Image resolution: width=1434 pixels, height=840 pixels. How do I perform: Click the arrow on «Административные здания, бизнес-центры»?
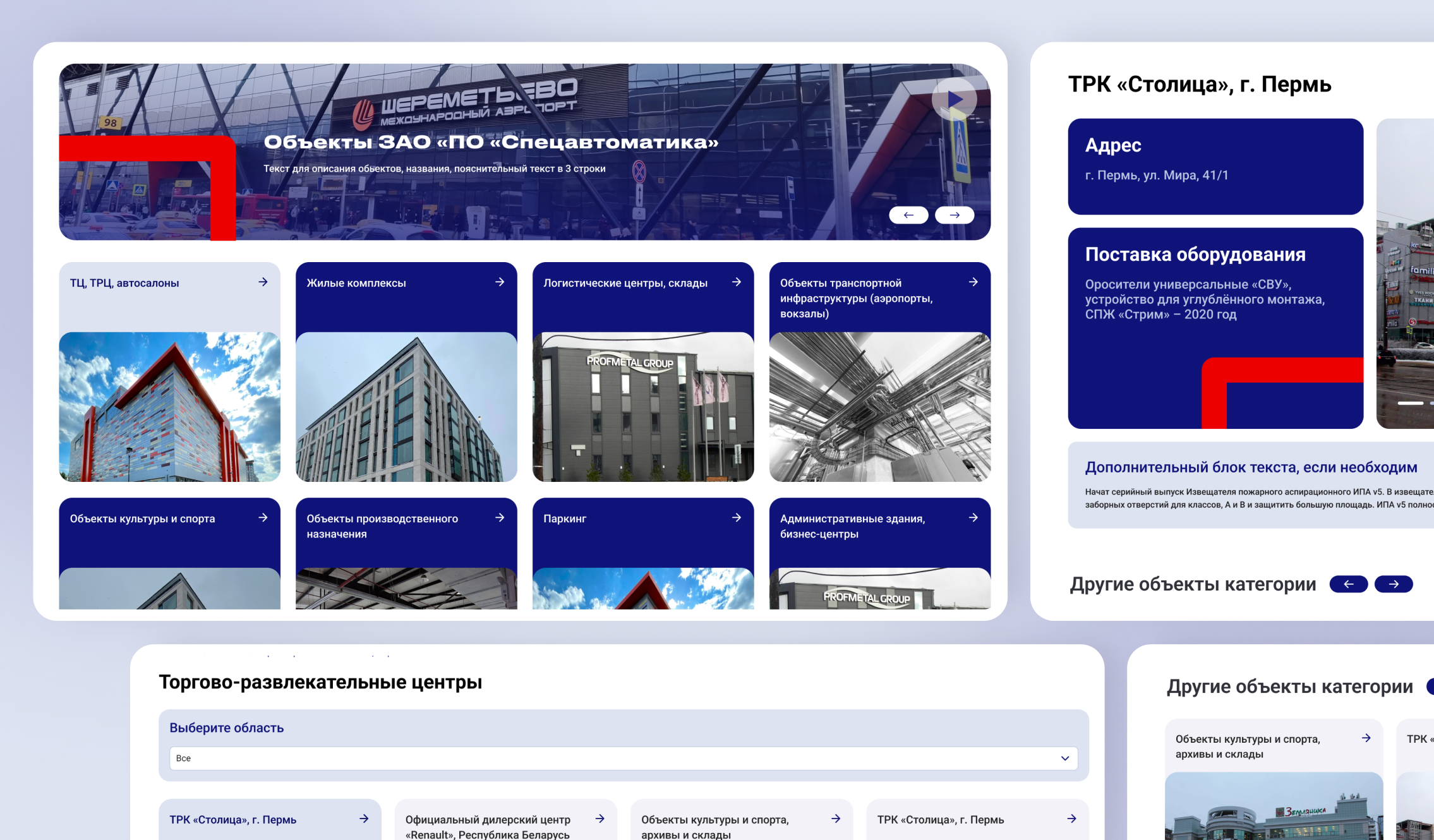point(973,518)
